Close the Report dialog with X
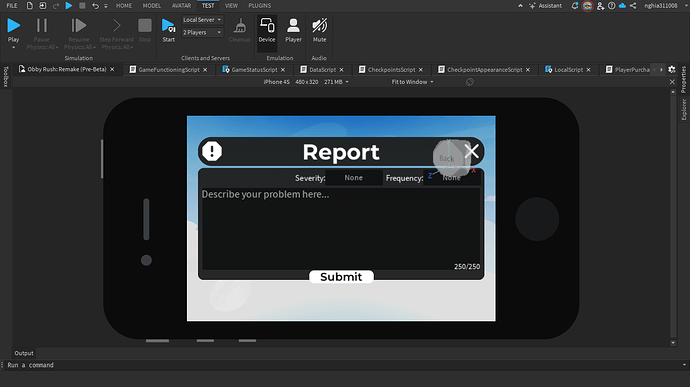 coord(472,151)
